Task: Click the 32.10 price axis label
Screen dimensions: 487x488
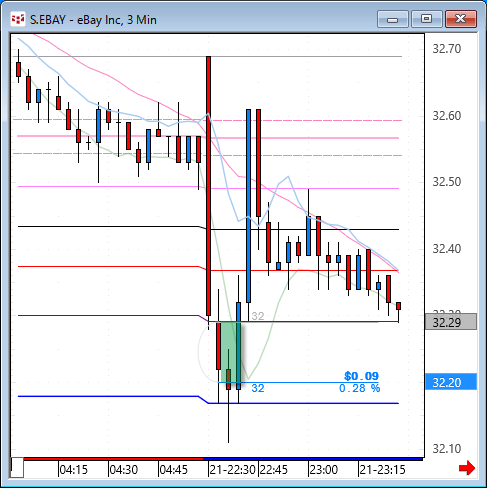Action: click(x=446, y=449)
